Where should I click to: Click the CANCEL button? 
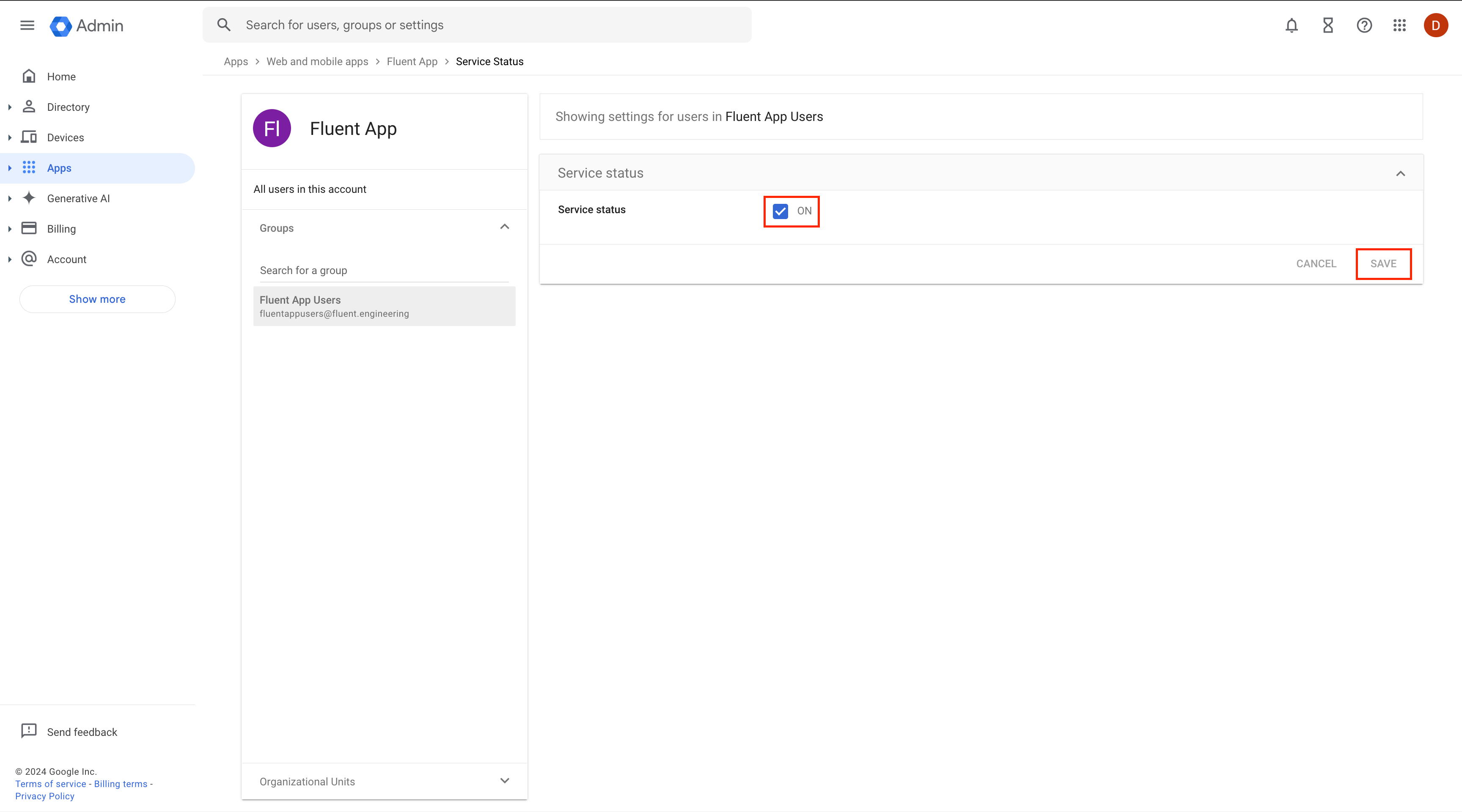pos(1316,264)
